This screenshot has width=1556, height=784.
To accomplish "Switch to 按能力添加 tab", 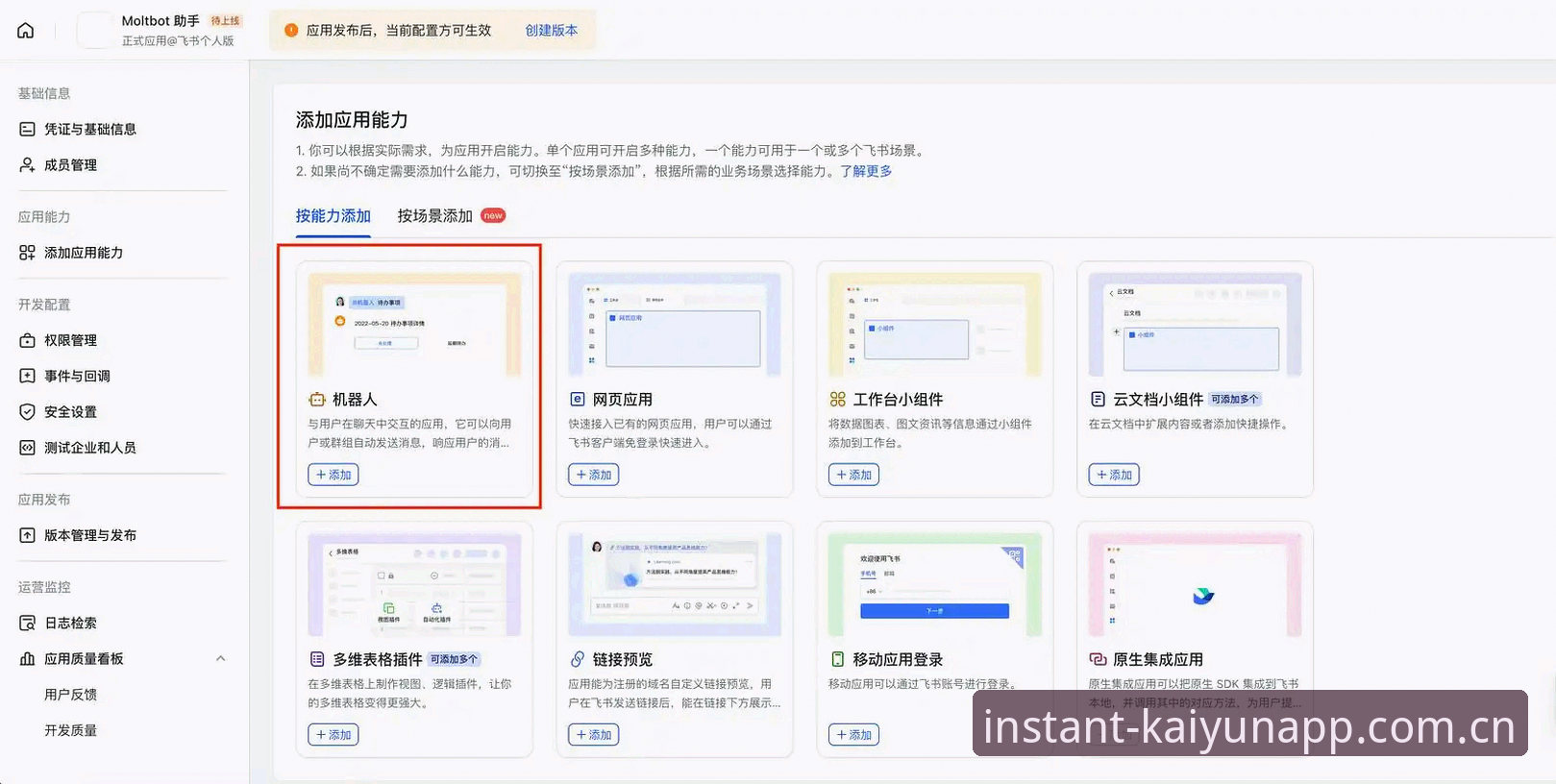I will coord(333,216).
